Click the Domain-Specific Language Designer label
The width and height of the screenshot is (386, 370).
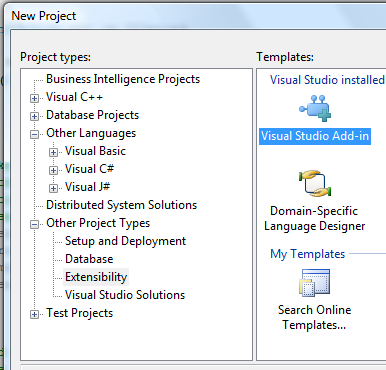(314, 218)
